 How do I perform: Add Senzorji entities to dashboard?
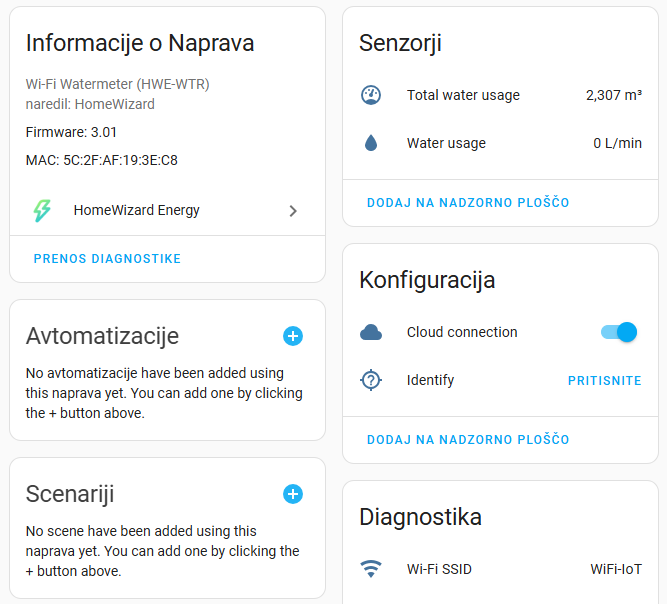[468, 202]
